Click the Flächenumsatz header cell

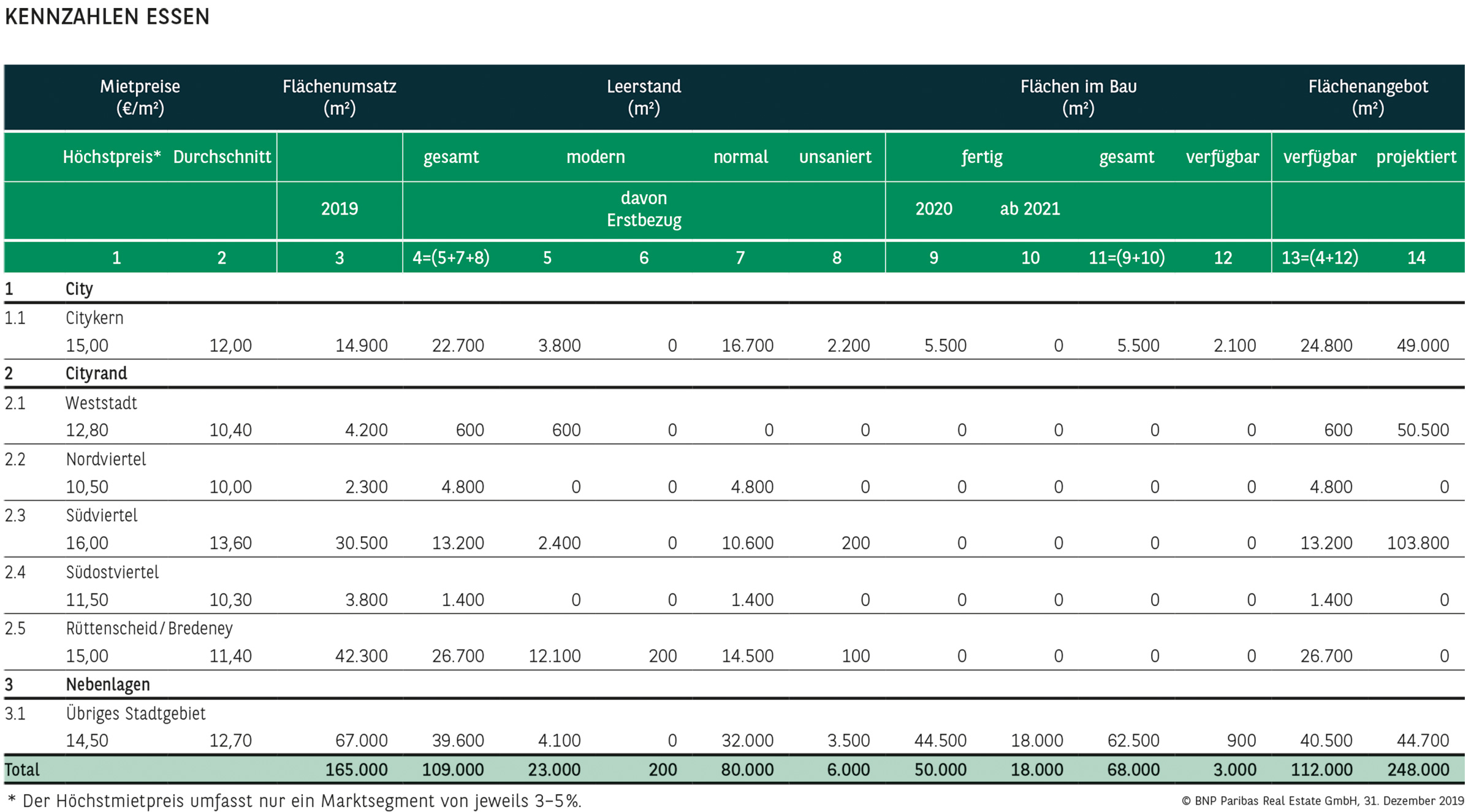point(339,97)
